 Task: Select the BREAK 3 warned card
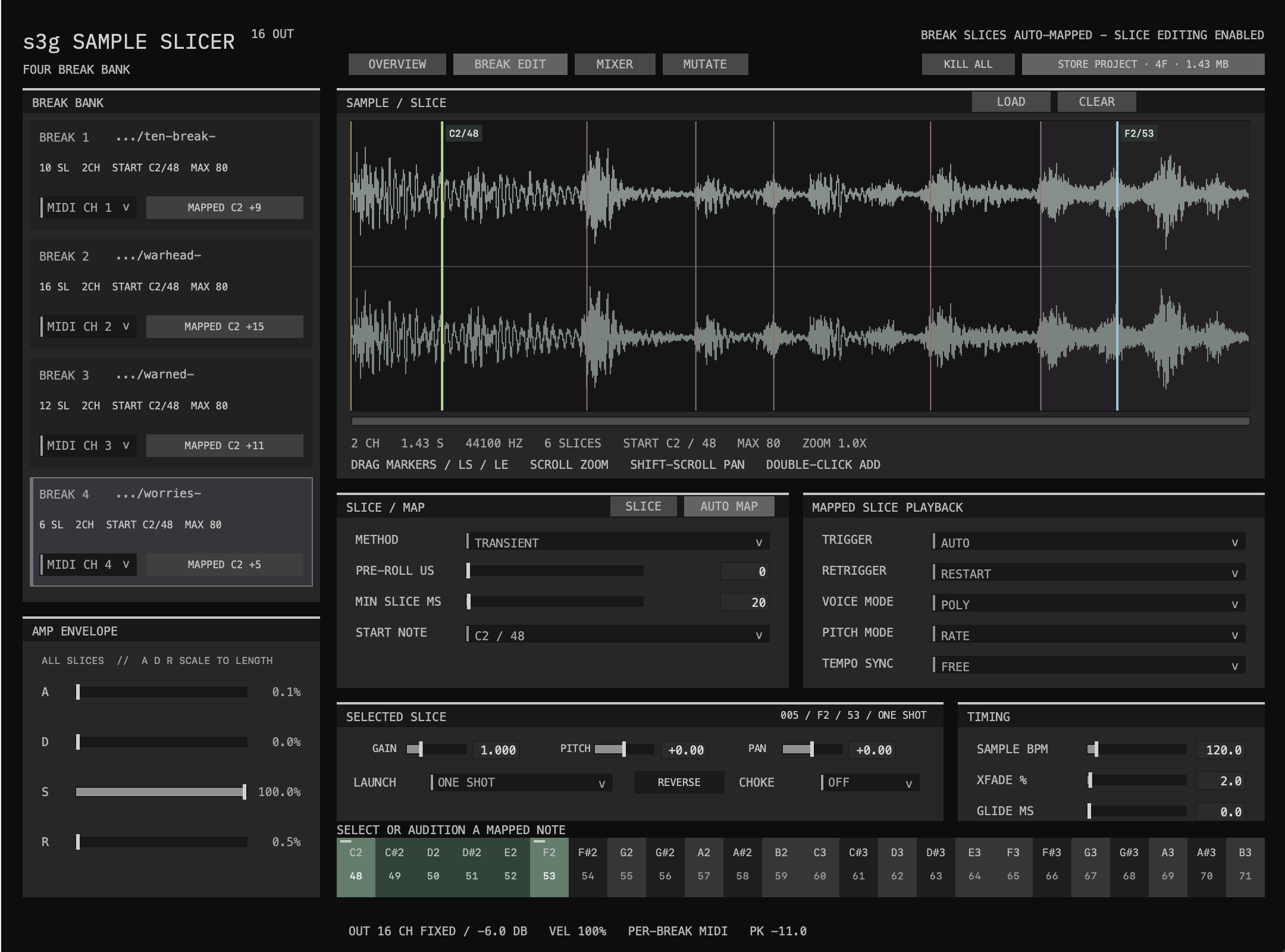(x=171, y=413)
